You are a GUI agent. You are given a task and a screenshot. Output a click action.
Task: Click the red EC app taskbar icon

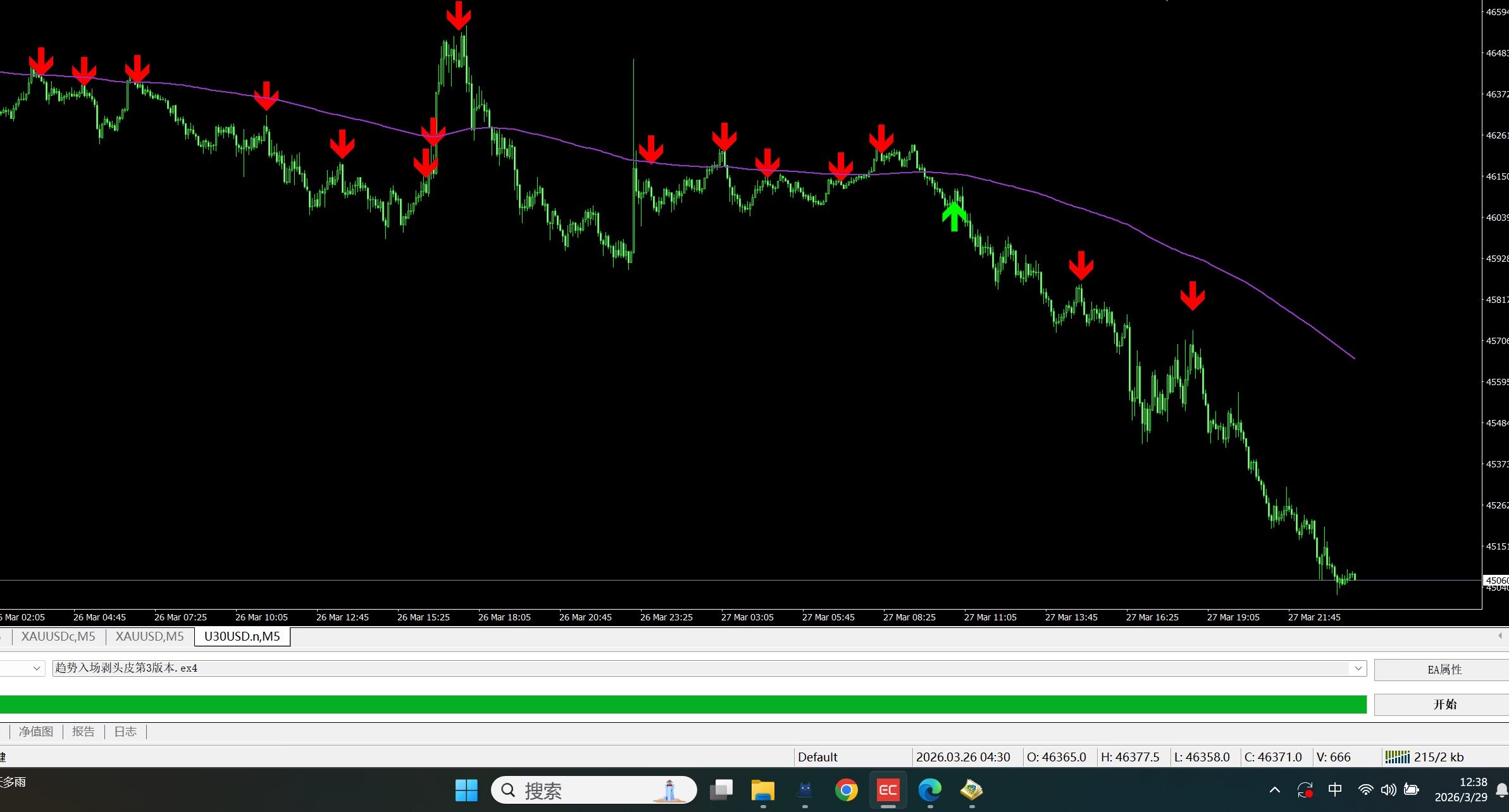888,790
